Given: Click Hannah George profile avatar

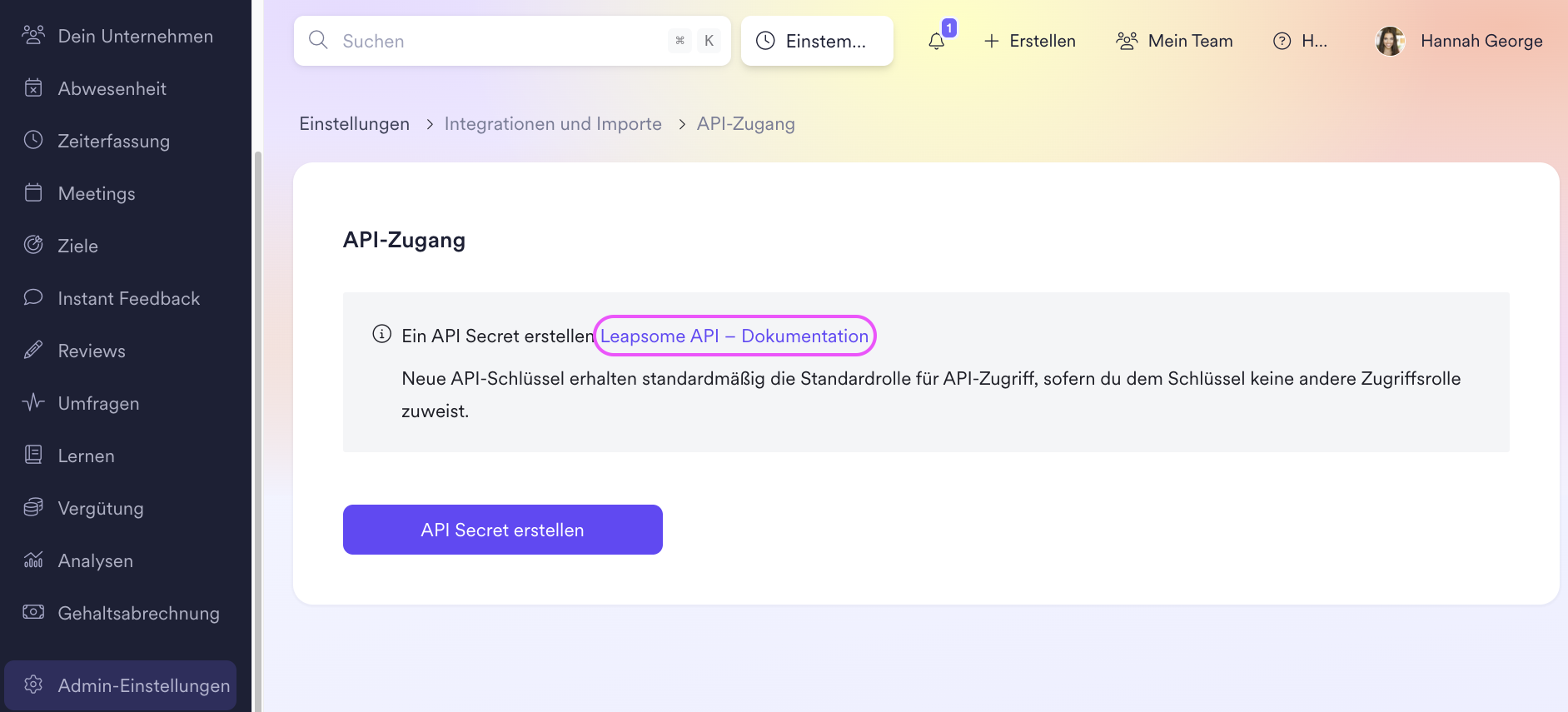Looking at the screenshot, I should 1390,41.
